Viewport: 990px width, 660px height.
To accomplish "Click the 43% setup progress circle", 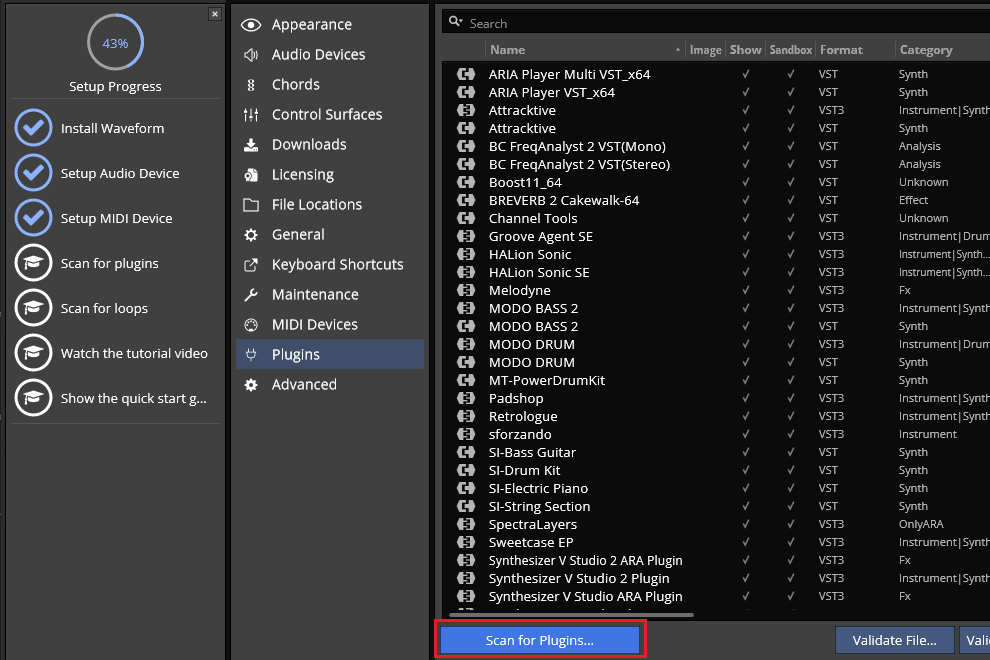I will coord(115,44).
